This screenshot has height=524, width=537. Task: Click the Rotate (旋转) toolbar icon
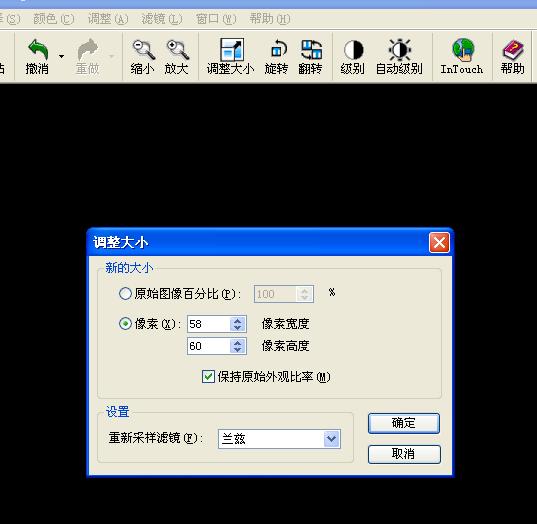click(x=278, y=49)
